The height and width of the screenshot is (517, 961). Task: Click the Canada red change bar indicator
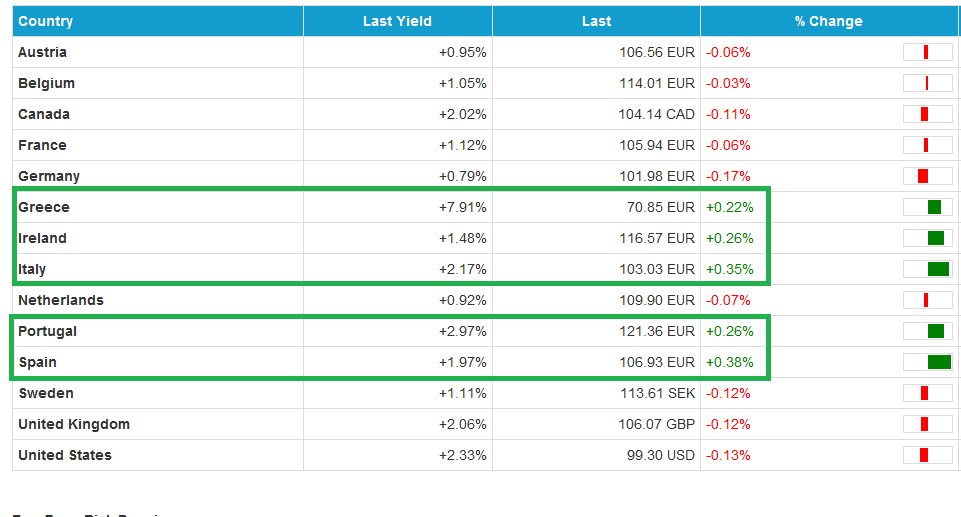coord(924,114)
